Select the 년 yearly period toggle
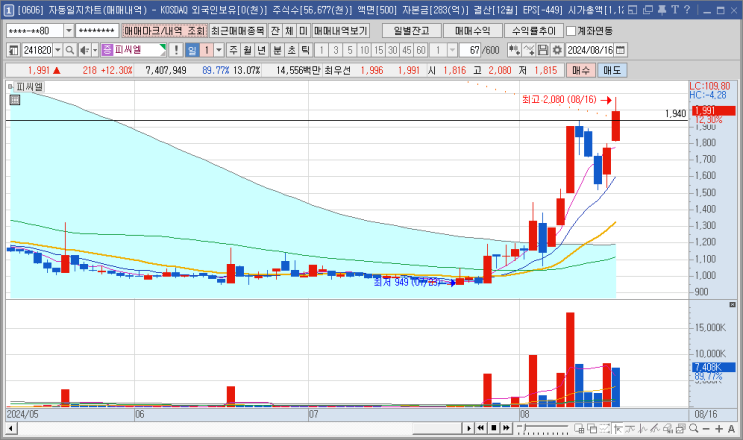Image resolution: width=743 pixels, height=440 pixels. [262, 50]
